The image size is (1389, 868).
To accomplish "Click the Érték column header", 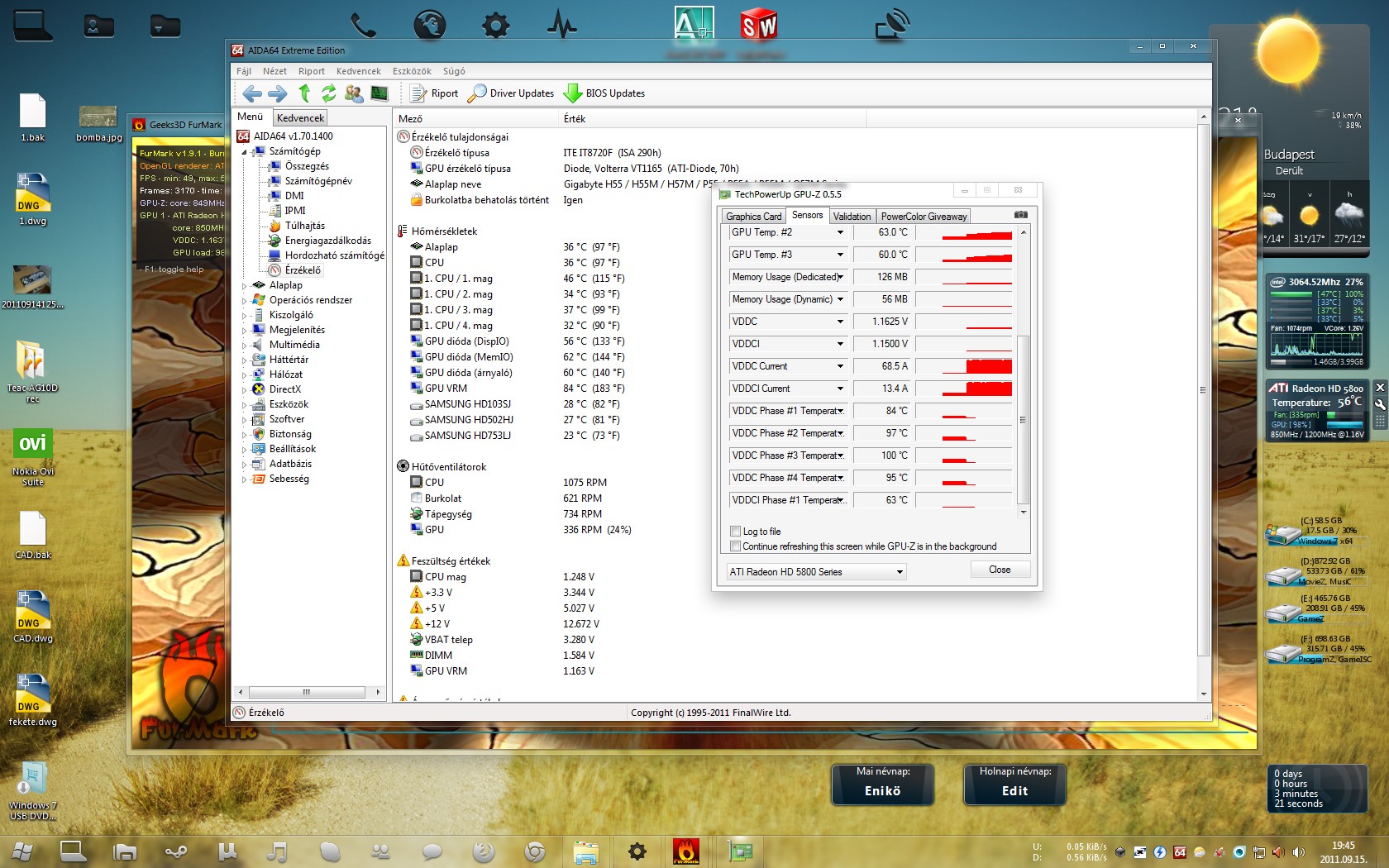I will tap(713, 119).
